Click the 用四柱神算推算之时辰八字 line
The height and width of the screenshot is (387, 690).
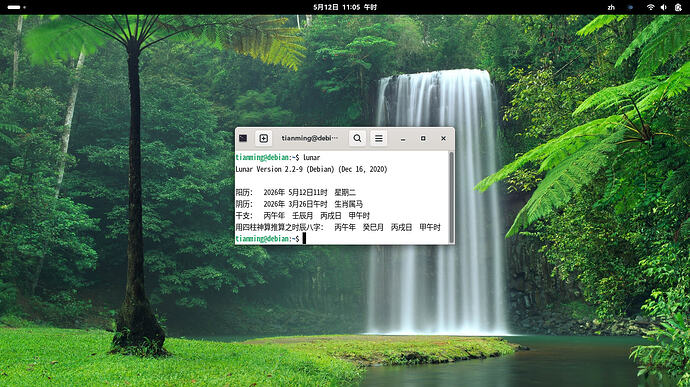pyautogui.click(x=338, y=227)
